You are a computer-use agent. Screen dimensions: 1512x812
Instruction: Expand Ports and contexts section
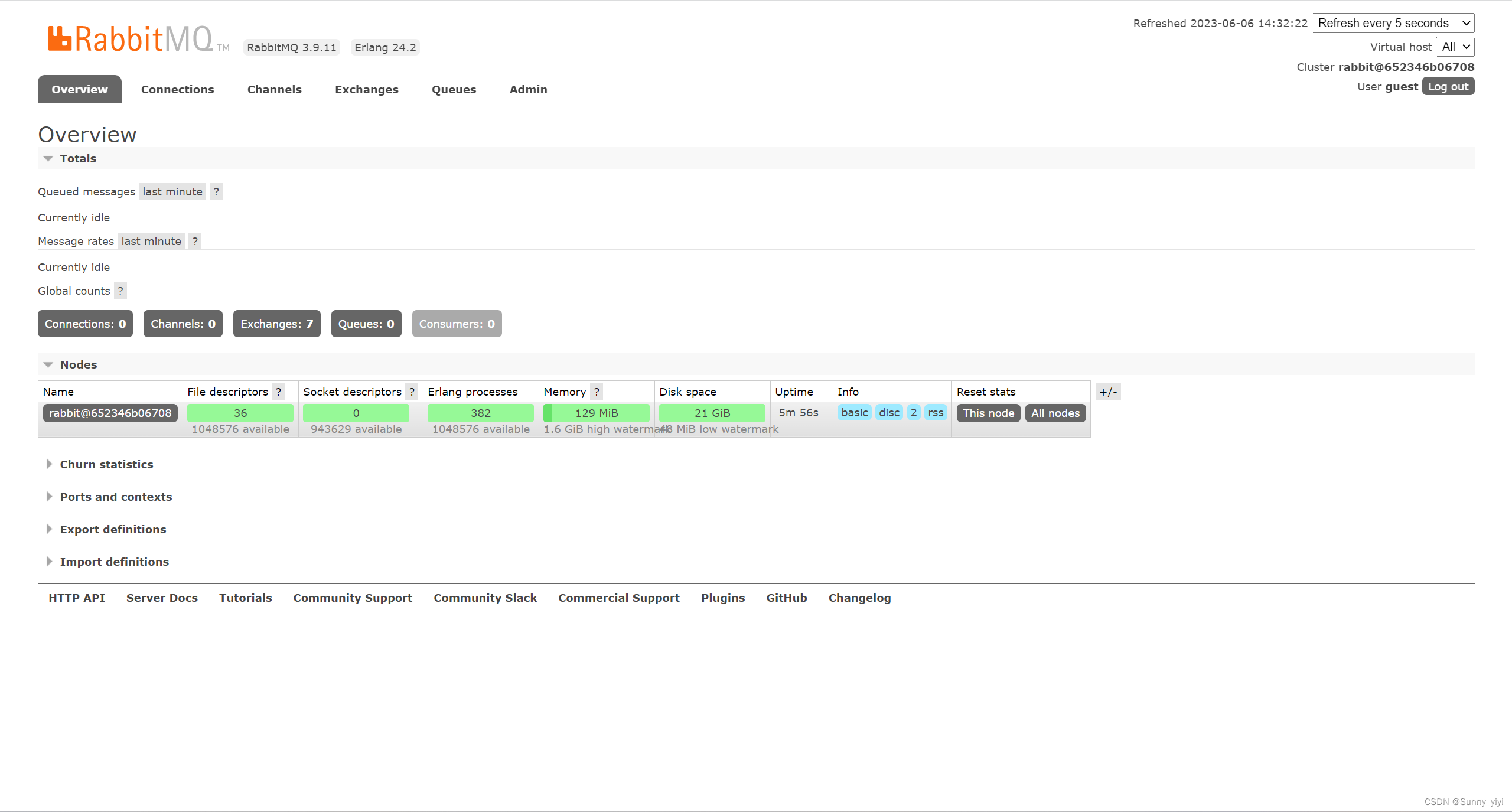(109, 497)
